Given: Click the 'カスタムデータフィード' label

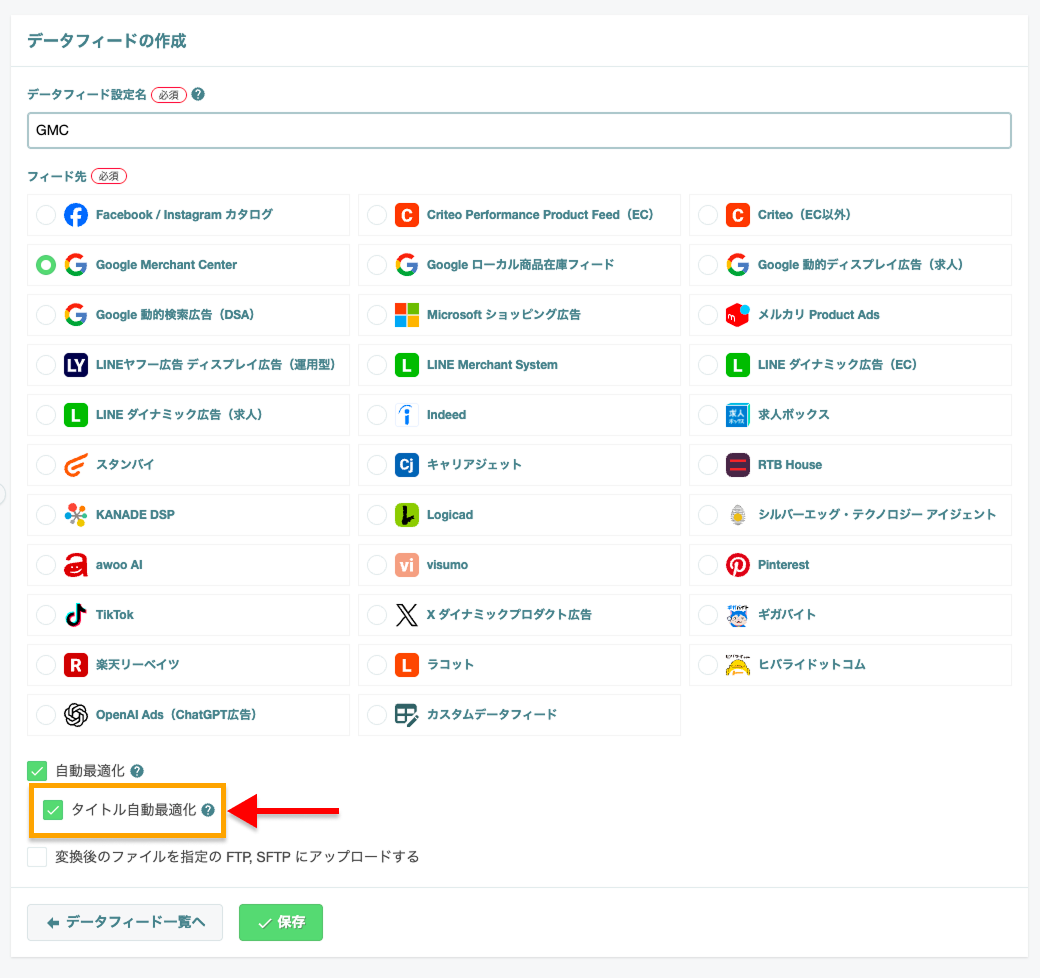Looking at the screenshot, I should coord(491,715).
